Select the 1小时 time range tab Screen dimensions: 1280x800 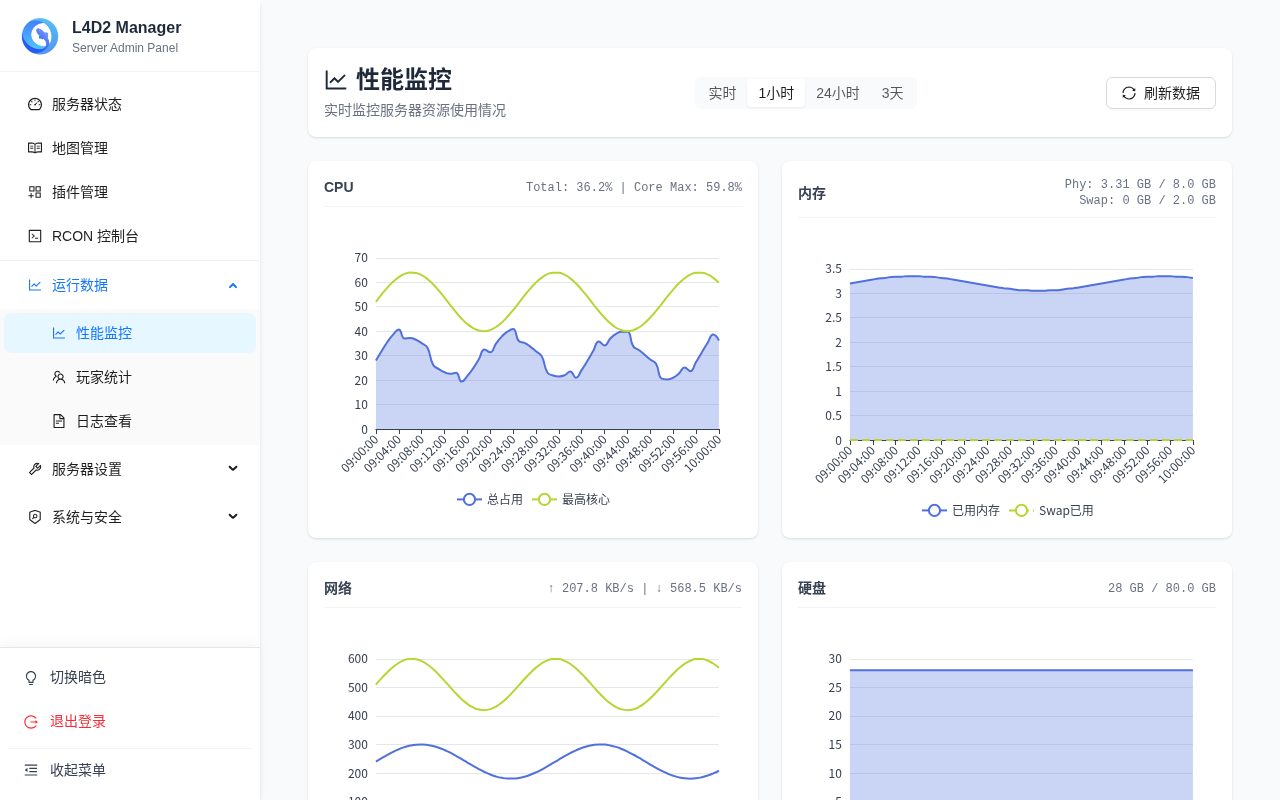tap(776, 93)
